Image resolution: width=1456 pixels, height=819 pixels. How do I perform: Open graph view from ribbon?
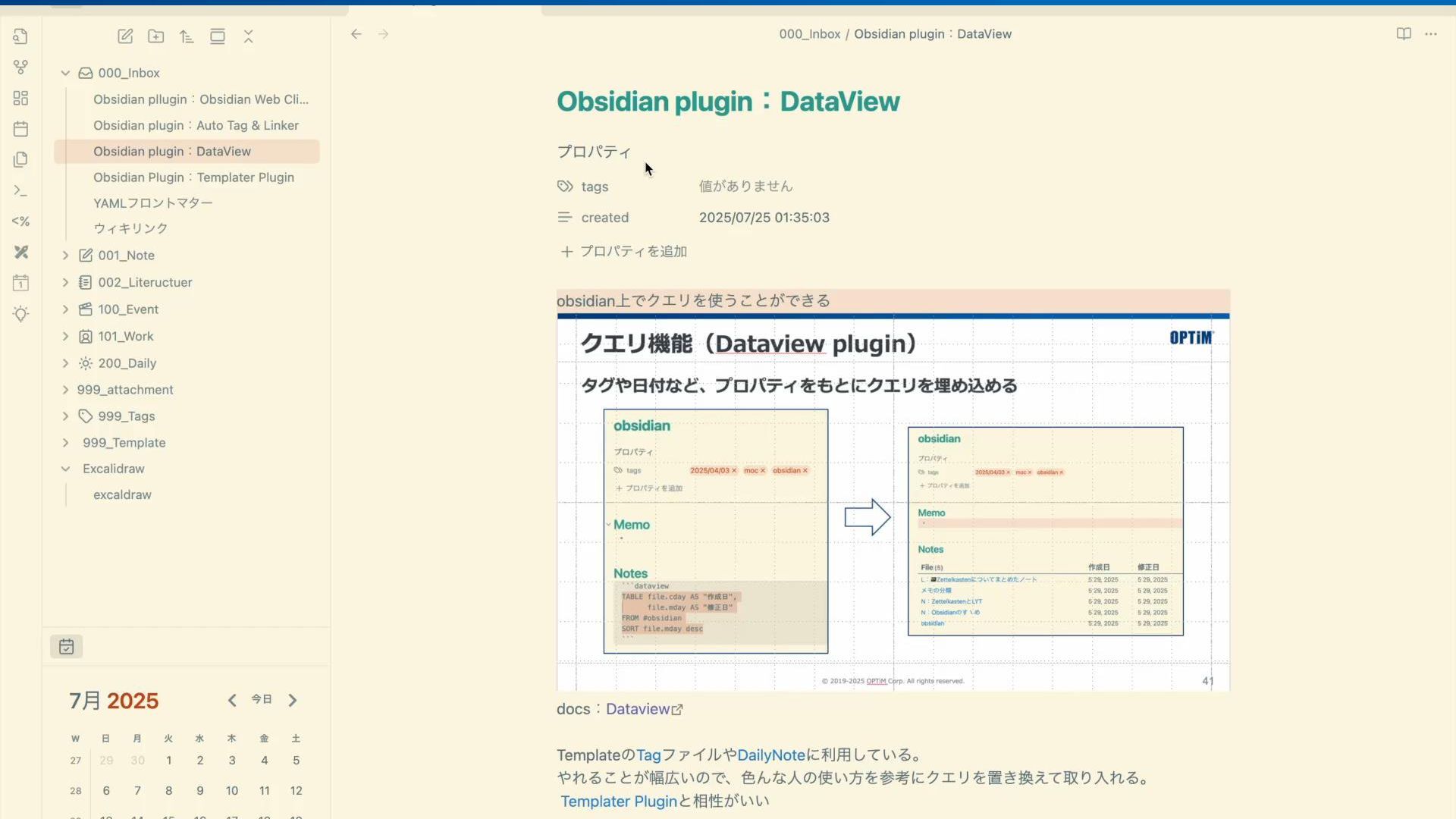click(x=20, y=67)
